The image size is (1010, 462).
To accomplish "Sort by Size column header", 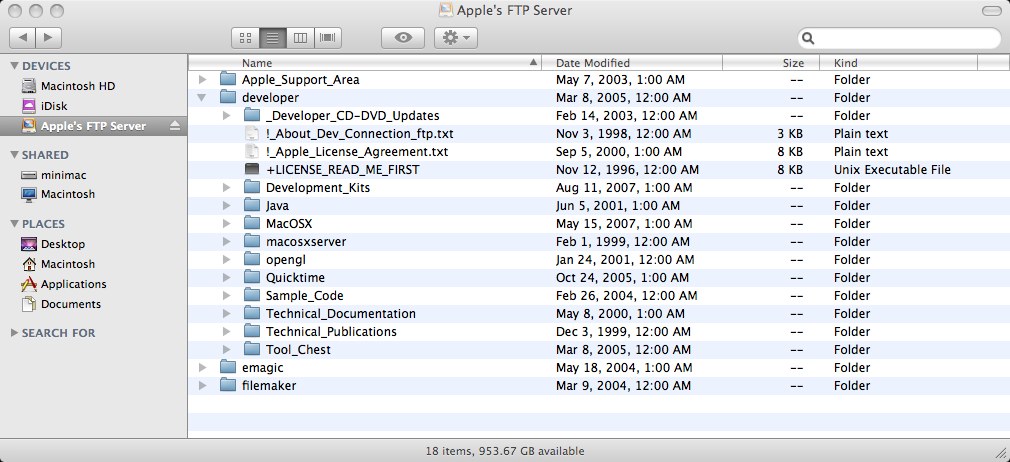I will pos(771,63).
